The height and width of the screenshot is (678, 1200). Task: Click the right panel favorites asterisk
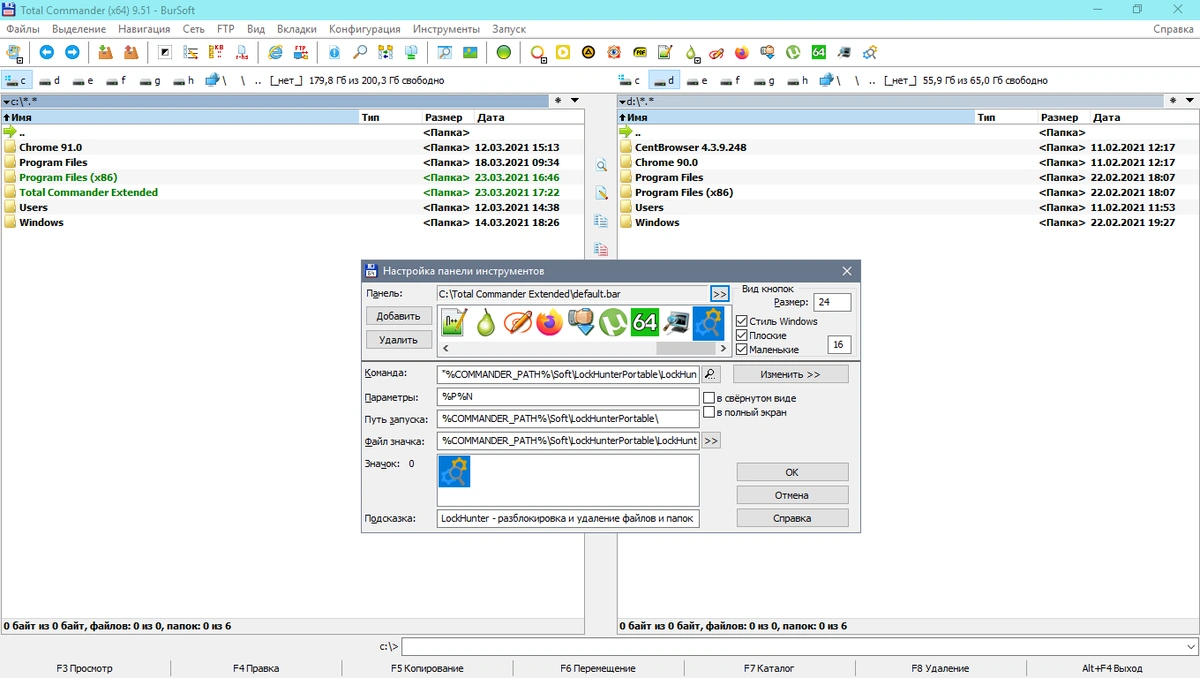[1173, 101]
